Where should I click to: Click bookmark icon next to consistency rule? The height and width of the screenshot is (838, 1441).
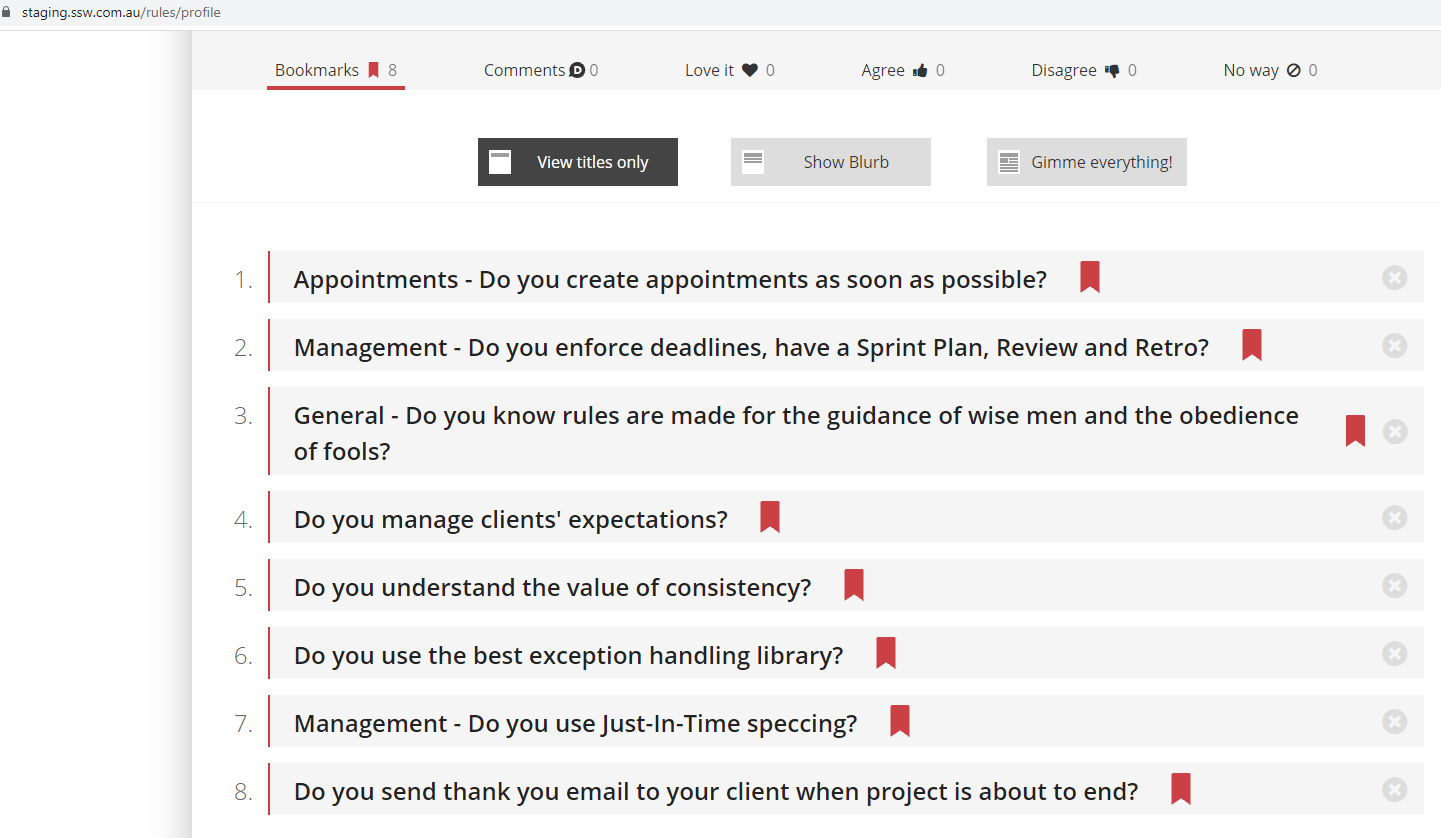tap(854, 585)
